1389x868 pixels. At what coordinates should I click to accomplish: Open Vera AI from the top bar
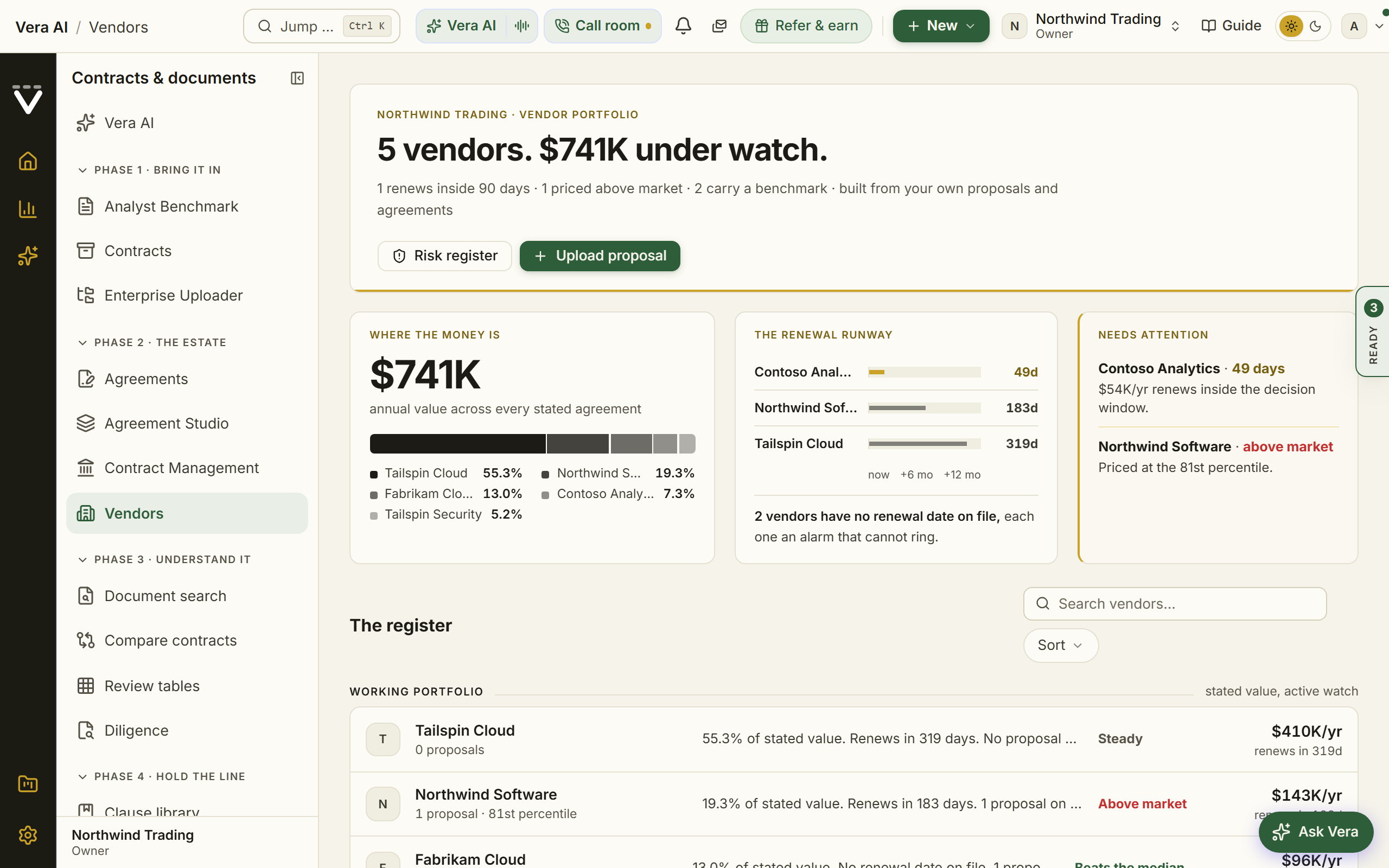tap(462, 26)
